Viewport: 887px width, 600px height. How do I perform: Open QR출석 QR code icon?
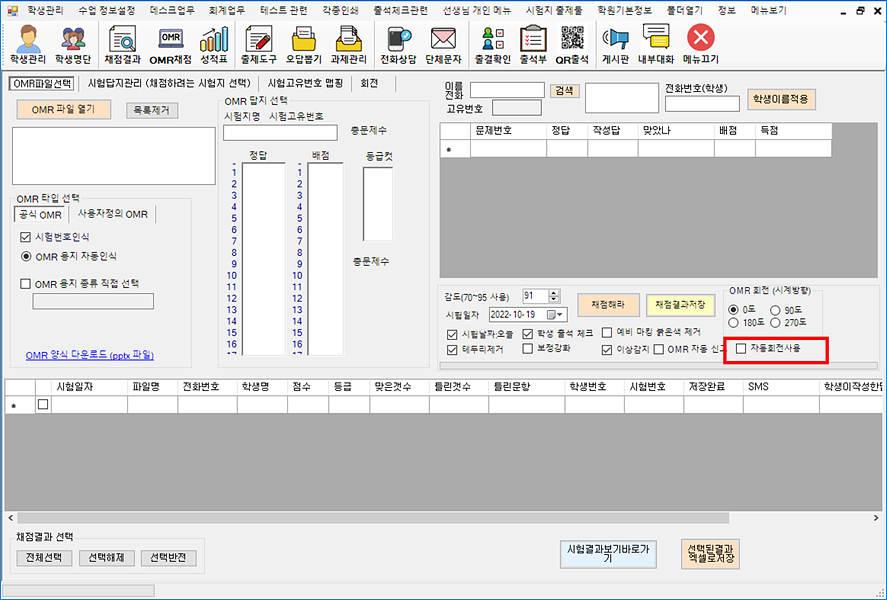pos(572,44)
